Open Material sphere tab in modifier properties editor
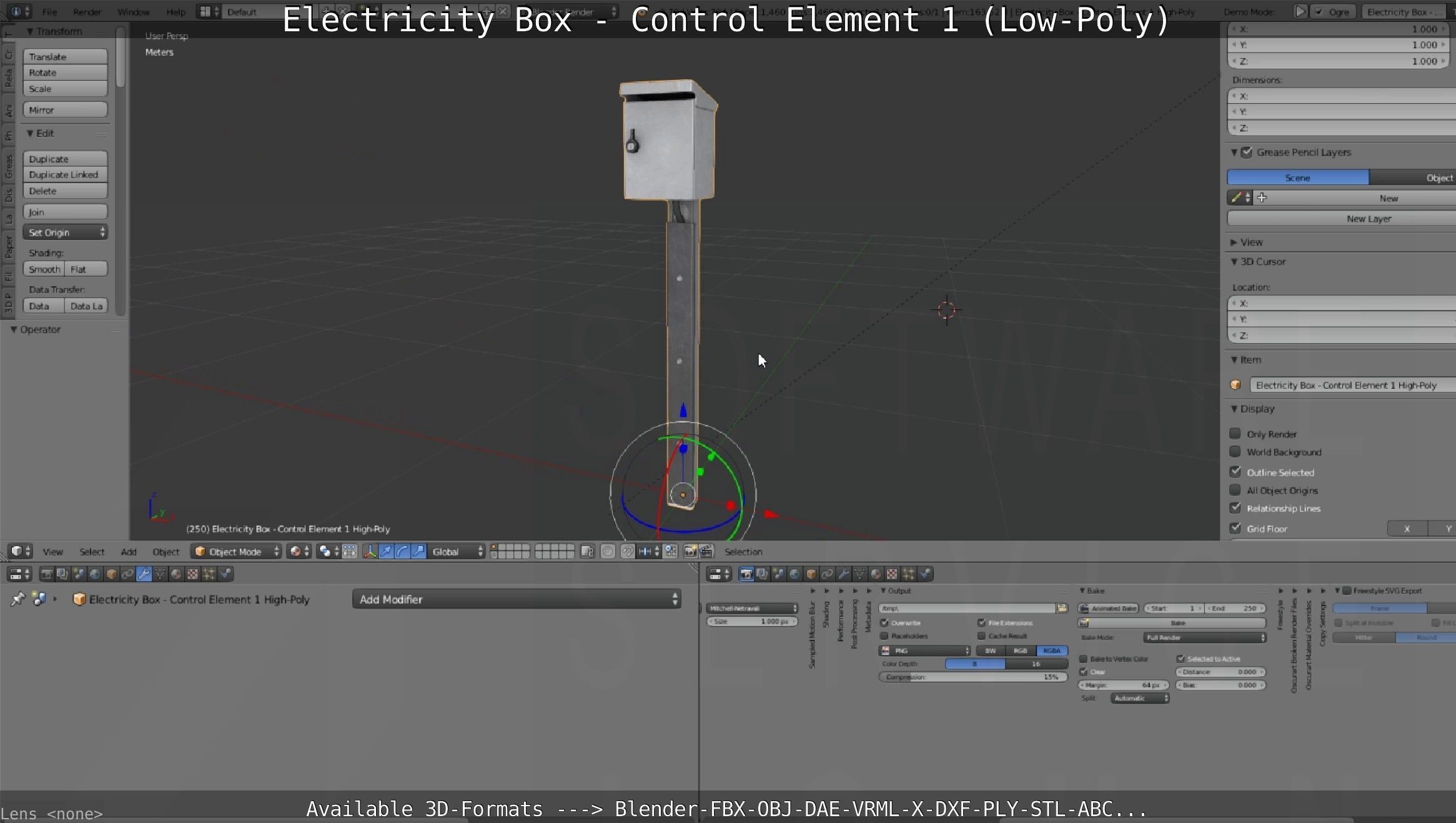 tap(177, 574)
